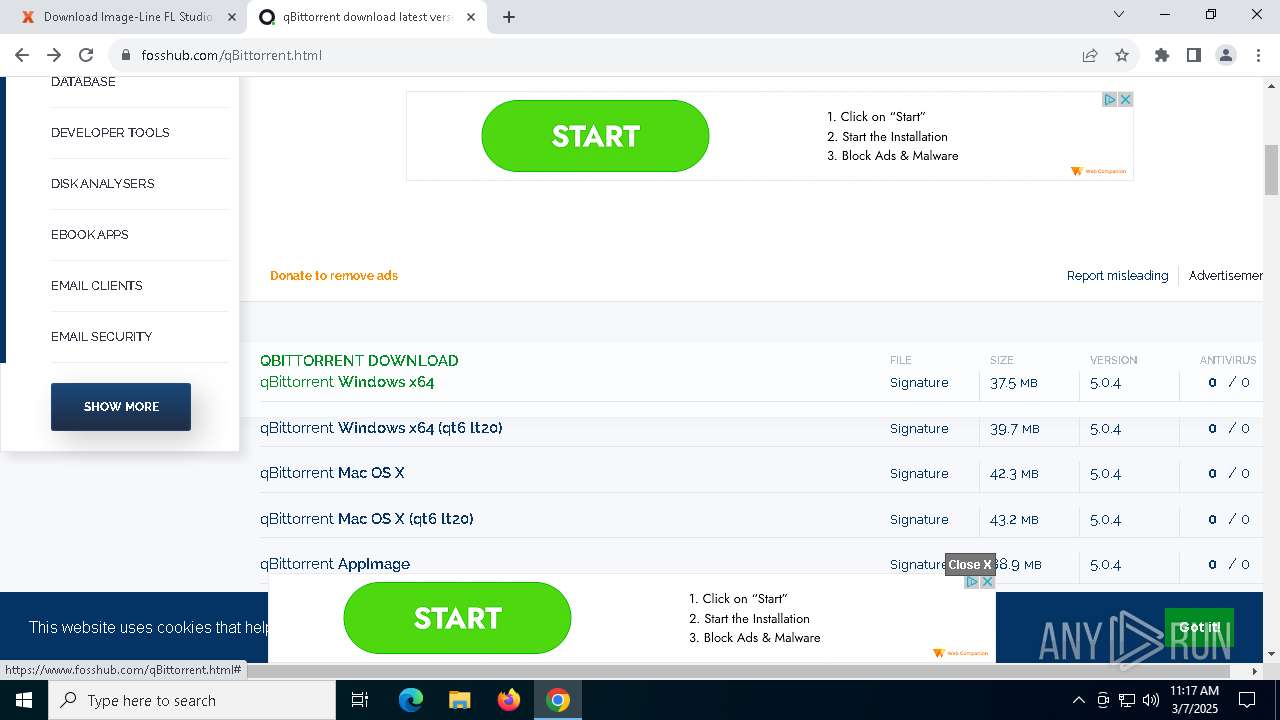Viewport: 1280px width, 720px height.
Task: Open the Windows Start menu
Action: (24, 700)
